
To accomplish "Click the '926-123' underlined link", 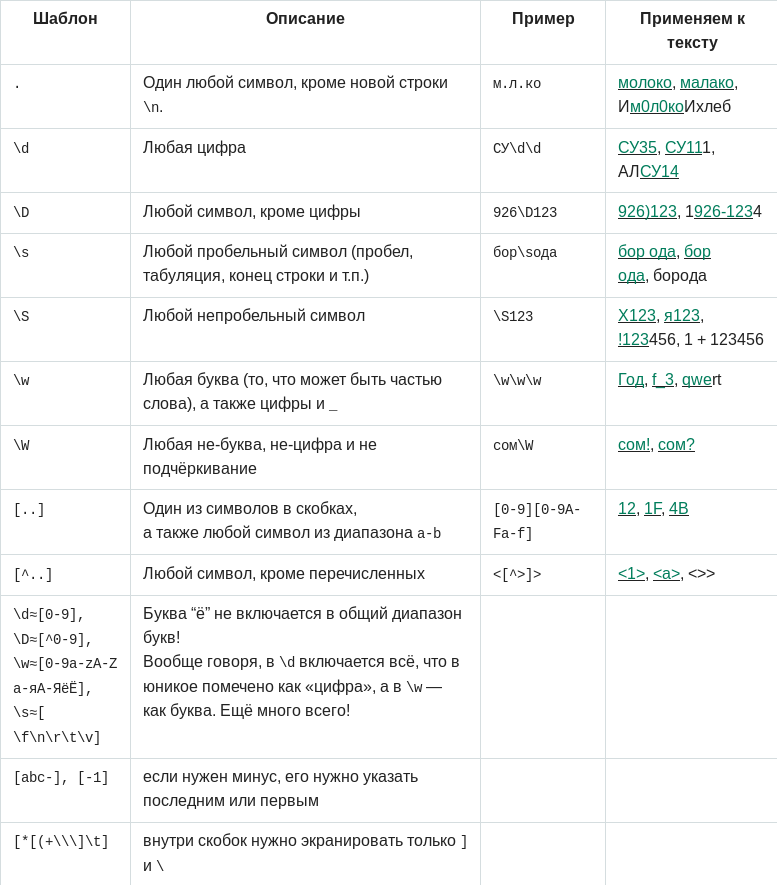I will (723, 212).
